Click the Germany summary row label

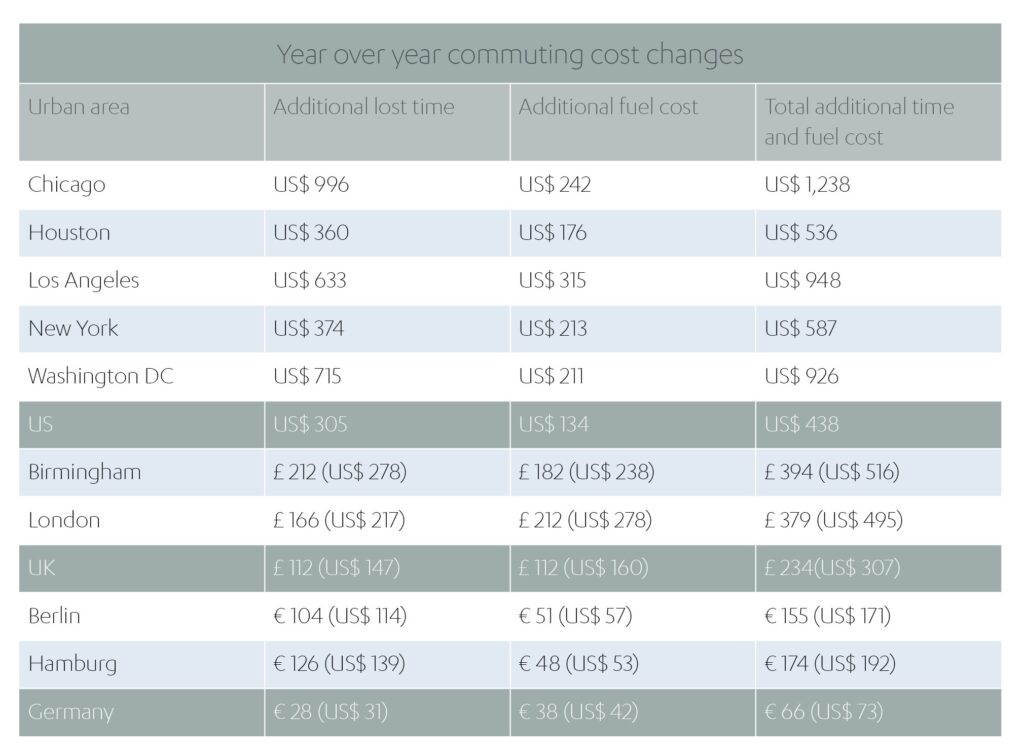[71, 713]
